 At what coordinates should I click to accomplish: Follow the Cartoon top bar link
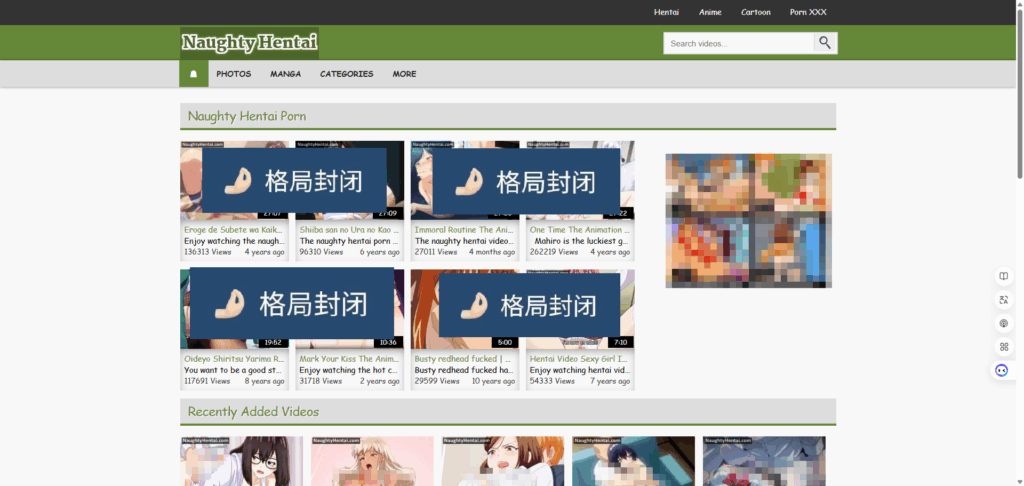click(756, 12)
